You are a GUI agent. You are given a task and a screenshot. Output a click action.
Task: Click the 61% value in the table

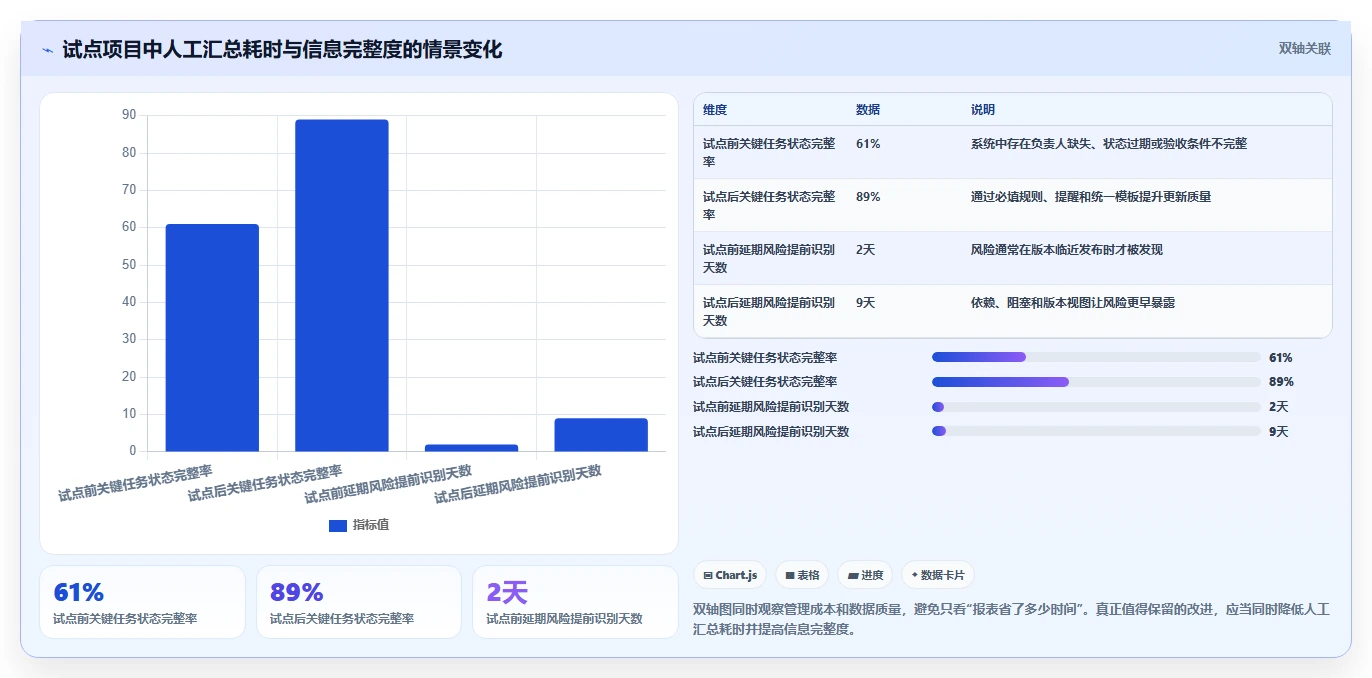pos(868,144)
